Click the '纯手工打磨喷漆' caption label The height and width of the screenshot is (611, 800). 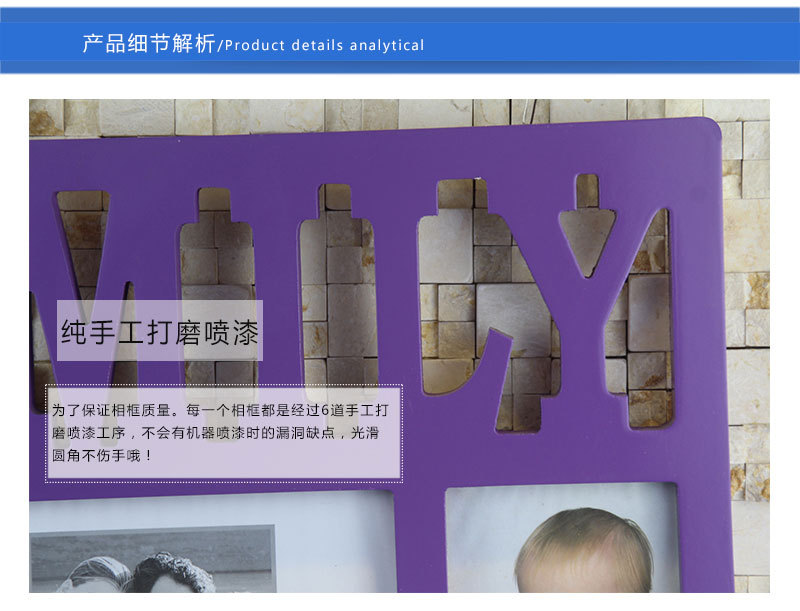click(160, 332)
